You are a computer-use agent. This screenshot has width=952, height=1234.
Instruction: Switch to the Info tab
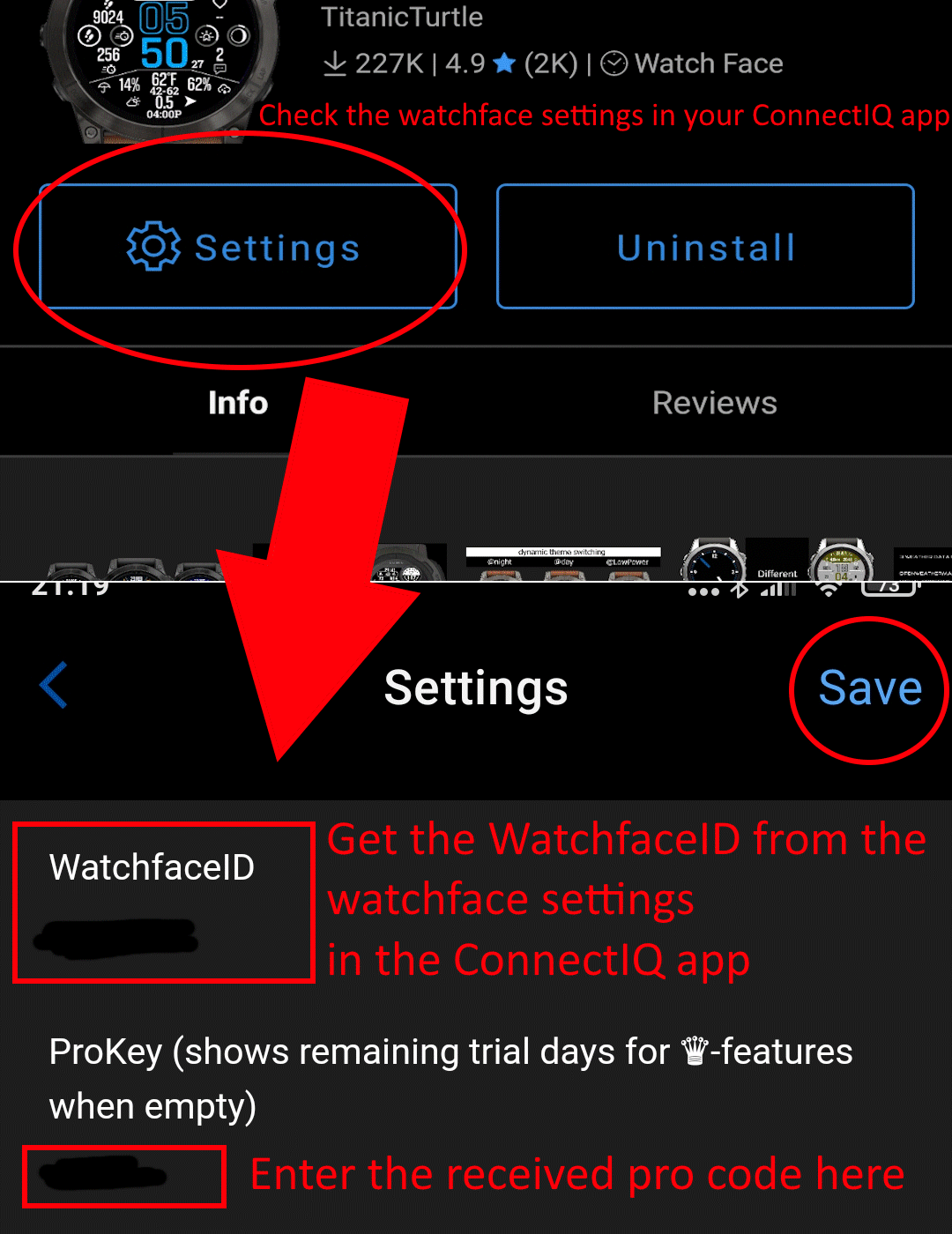238,403
